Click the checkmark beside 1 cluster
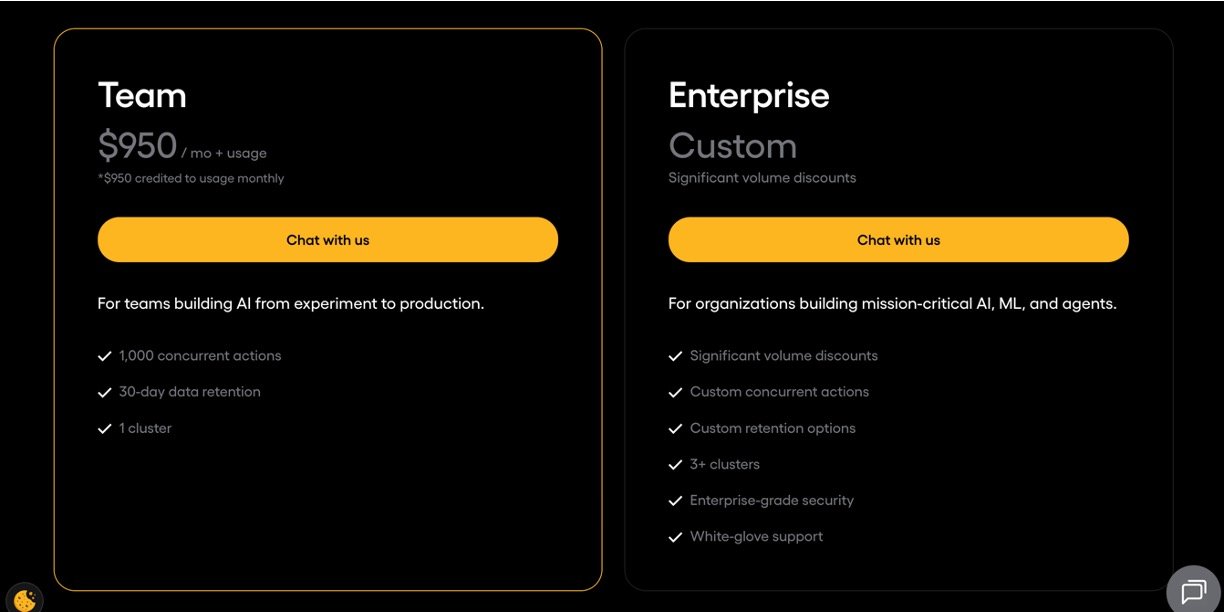 tap(104, 428)
